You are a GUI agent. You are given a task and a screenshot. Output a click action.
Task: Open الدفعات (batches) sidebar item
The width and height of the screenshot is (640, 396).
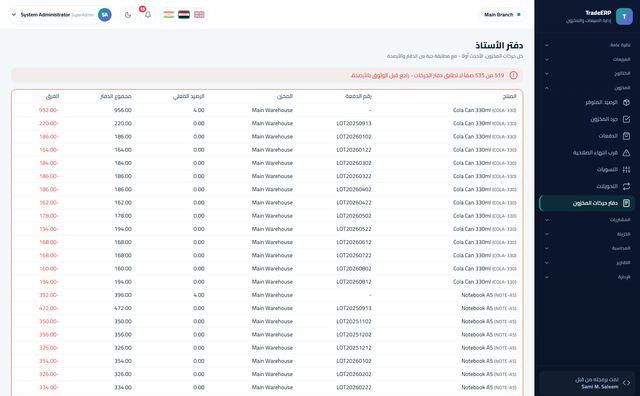587,136
